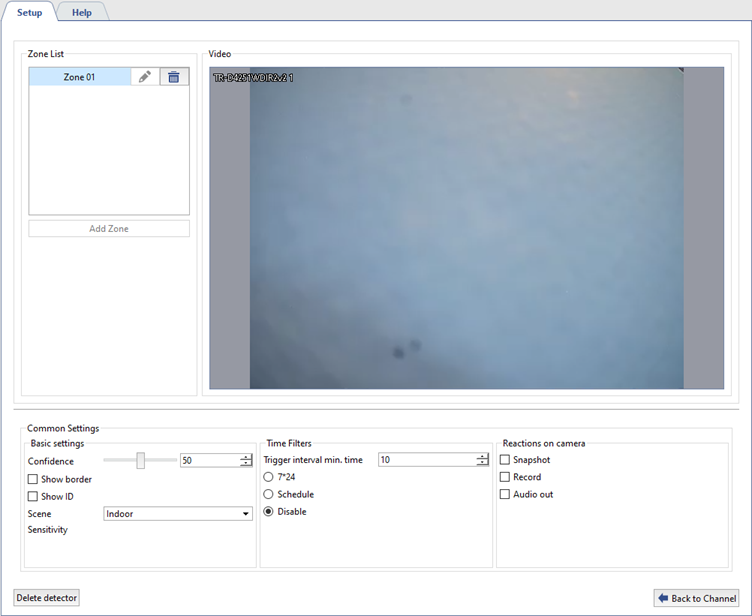Increase Confidence with the up spinner arrow
This screenshot has width=752, height=616.
point(246,457)
